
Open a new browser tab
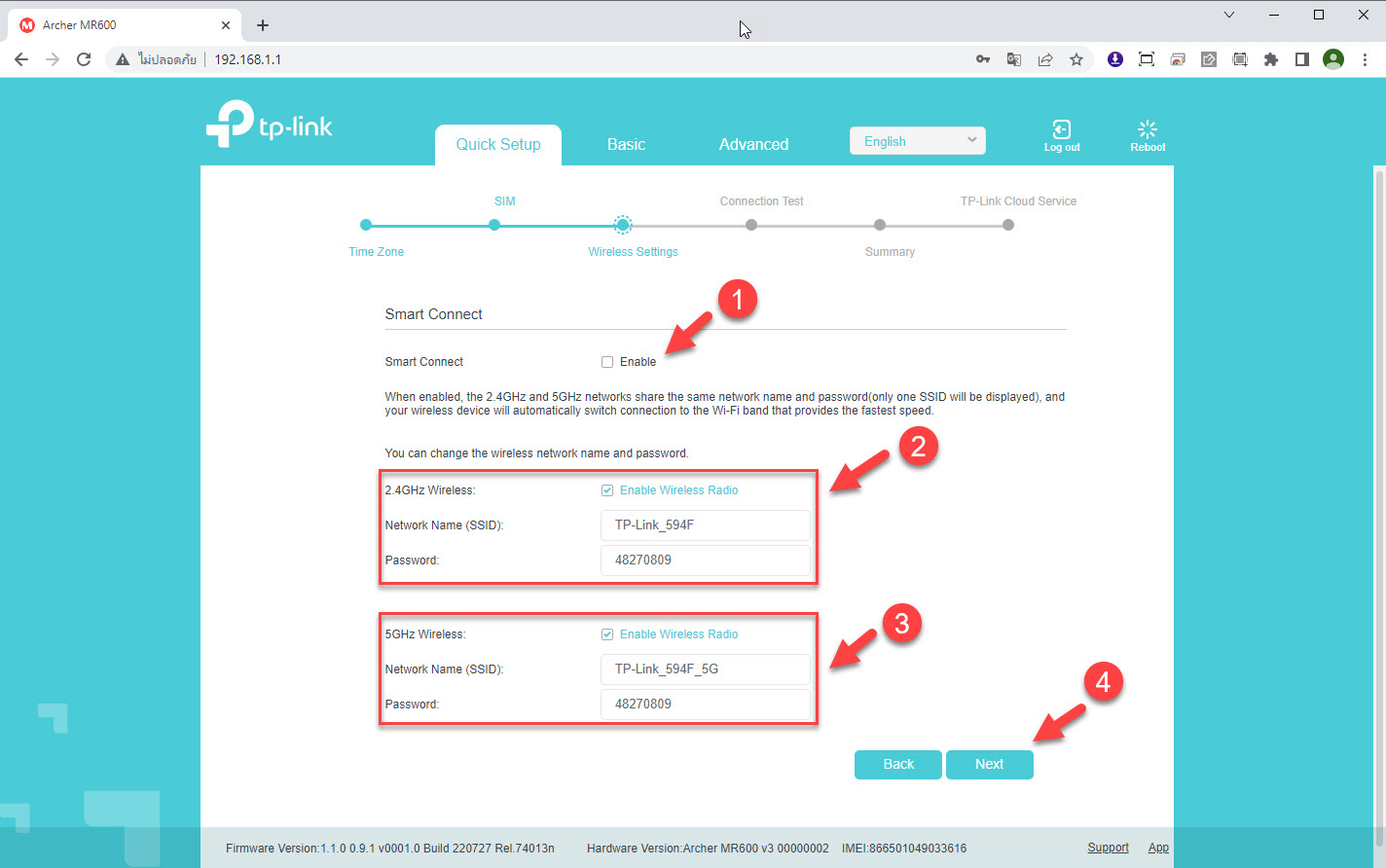click(x=263, y=25)
